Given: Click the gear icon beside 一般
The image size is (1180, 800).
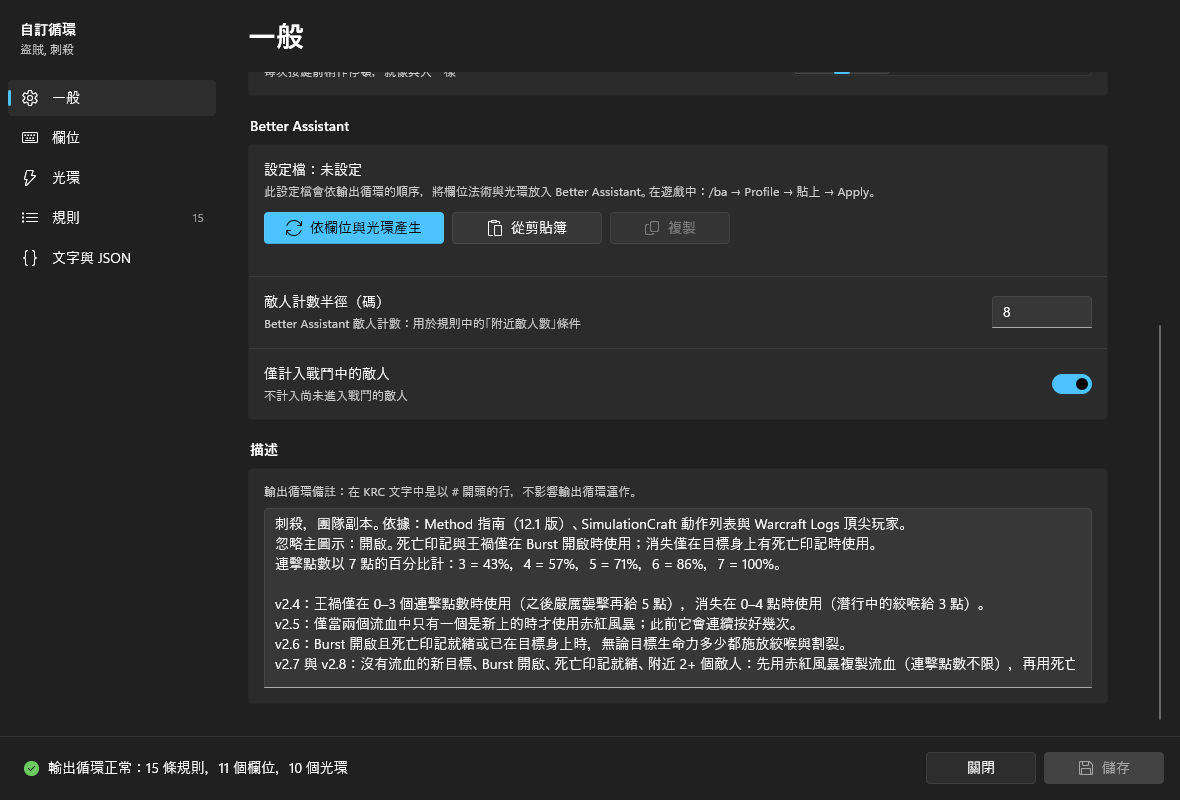Looking at the screenshot, I should (30, 98).
